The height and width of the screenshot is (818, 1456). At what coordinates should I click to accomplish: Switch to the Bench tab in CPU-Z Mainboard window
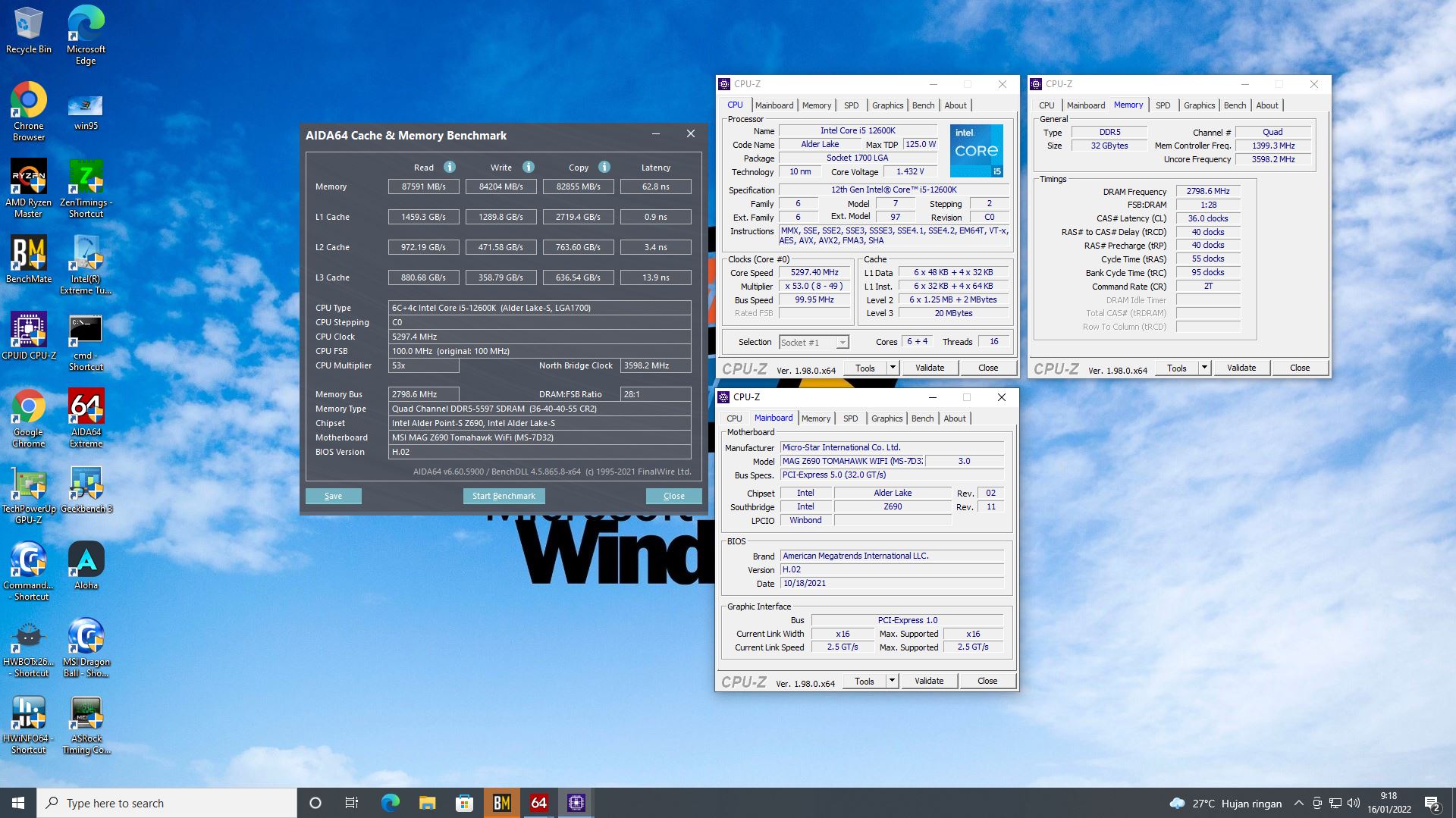922,418
